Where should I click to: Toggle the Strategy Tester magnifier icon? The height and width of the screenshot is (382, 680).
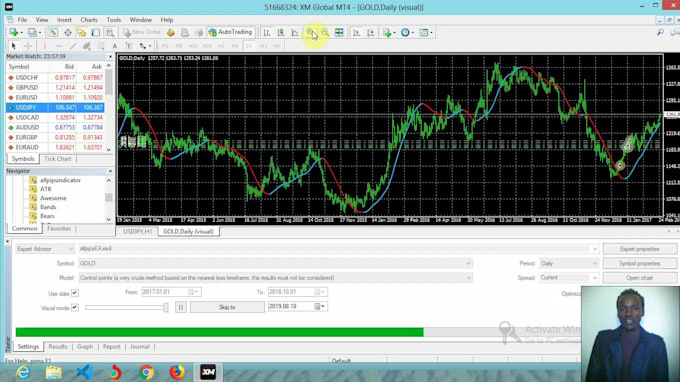(110, 33)
